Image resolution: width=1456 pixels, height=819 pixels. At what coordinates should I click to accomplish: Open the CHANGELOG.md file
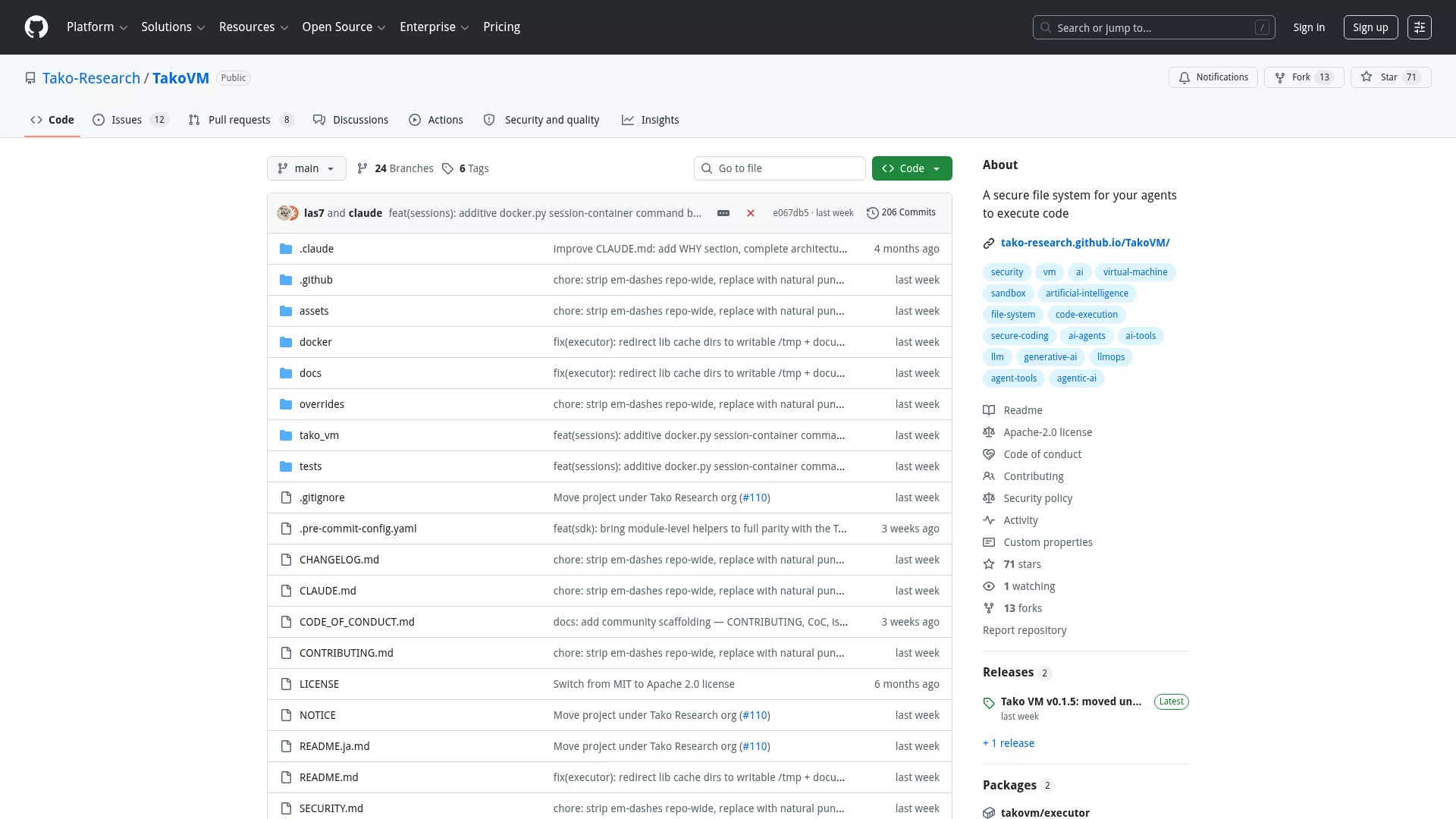coord(339,560)
